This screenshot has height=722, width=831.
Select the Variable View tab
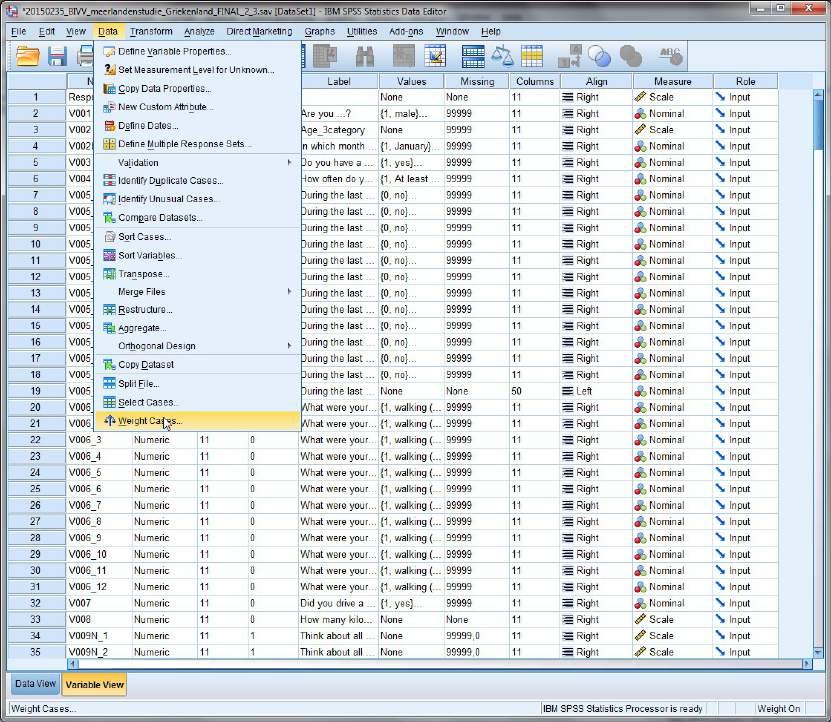click(x=94, y=684)
